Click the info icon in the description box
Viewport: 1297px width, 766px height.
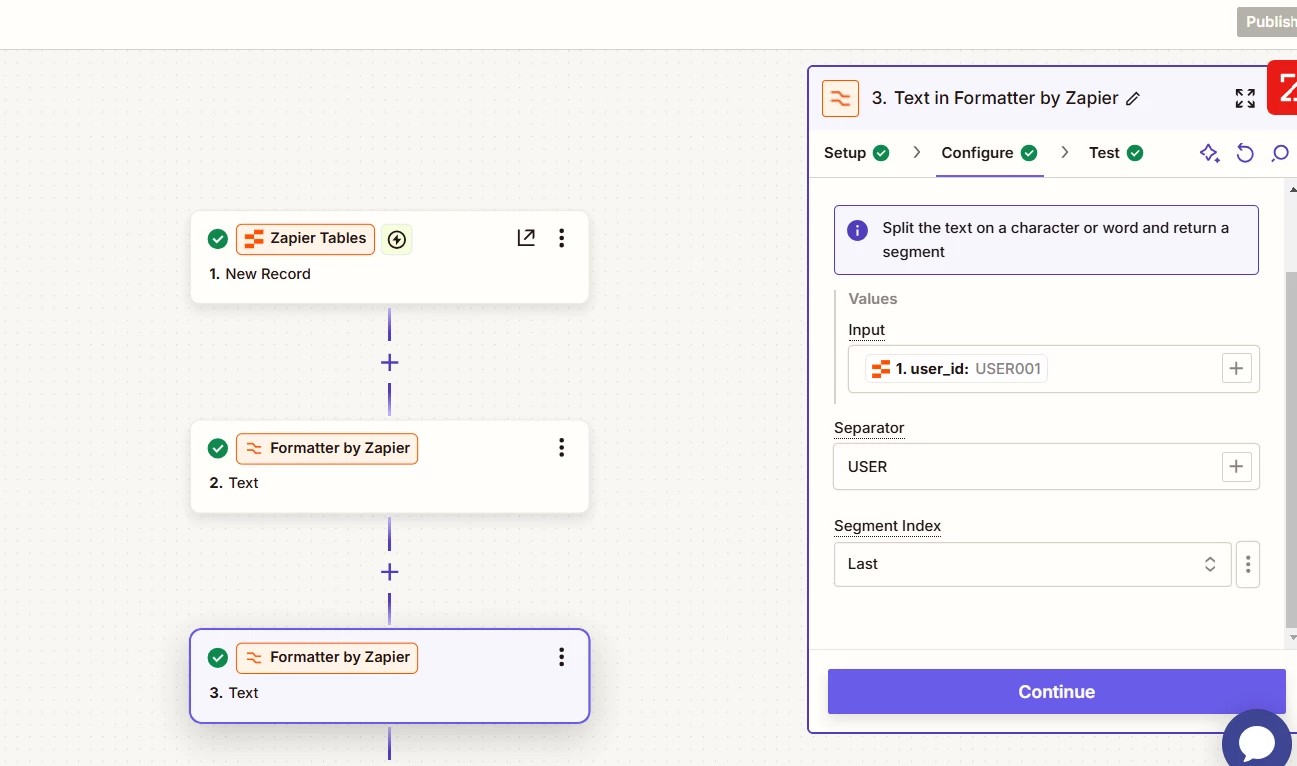click(x=857, y=230)
